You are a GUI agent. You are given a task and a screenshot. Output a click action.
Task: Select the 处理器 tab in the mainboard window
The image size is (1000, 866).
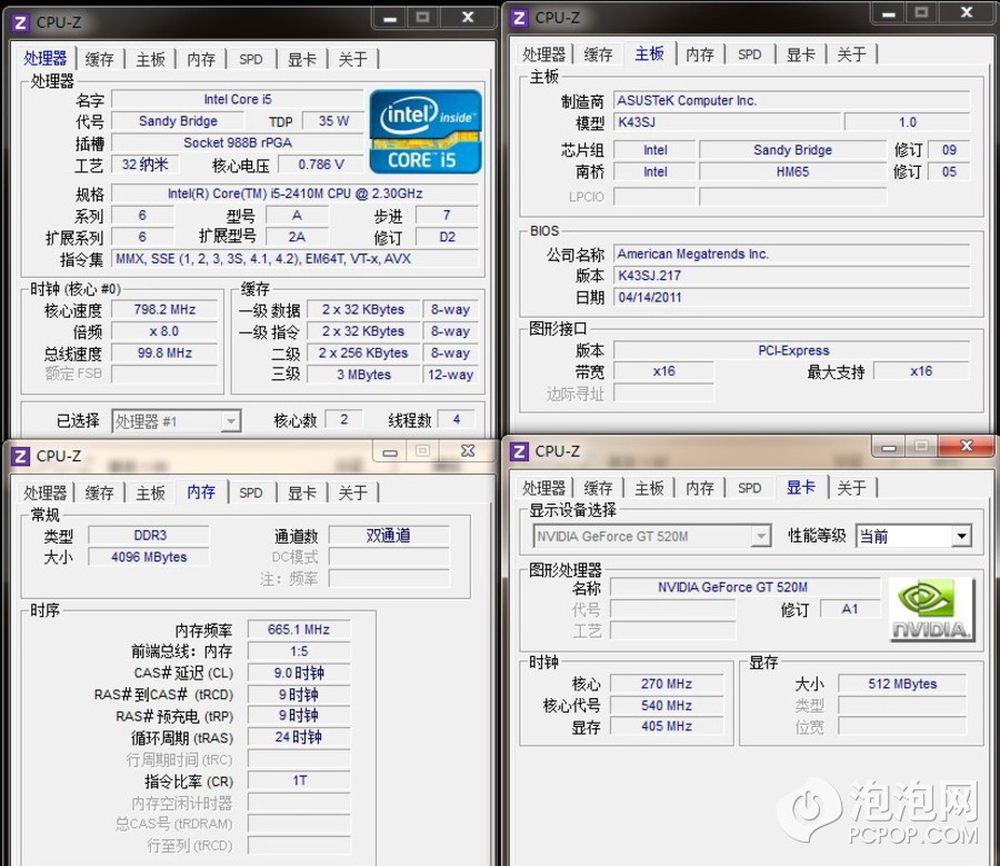click(x=544, y=54)
